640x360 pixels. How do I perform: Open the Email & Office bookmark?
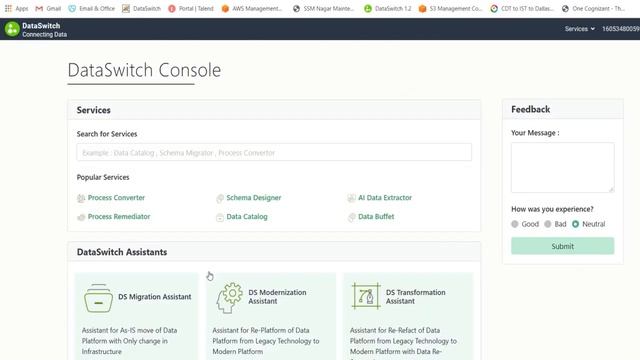(x=92, y=8)
